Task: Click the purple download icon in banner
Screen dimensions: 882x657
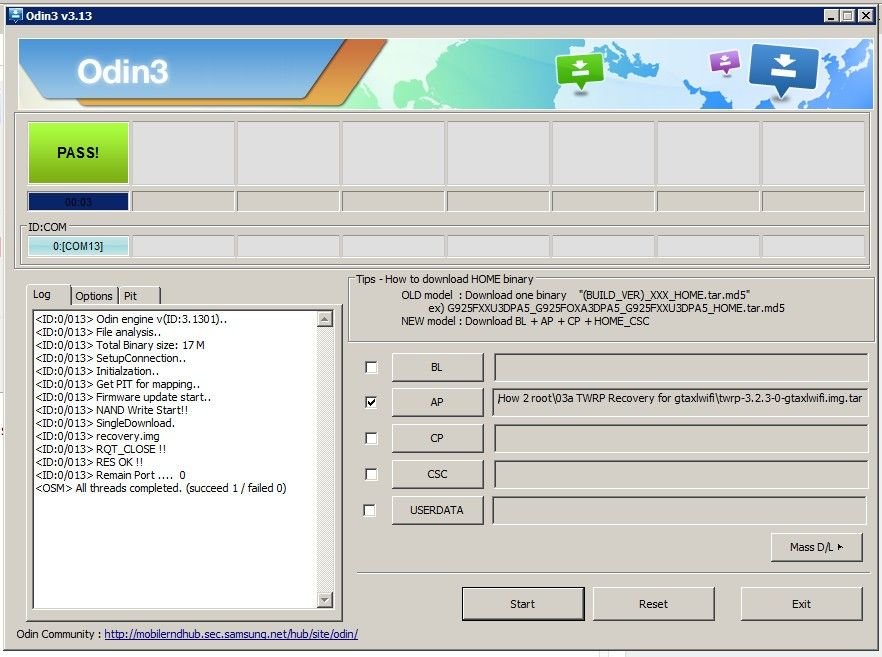Action: [x=724, y=62]
